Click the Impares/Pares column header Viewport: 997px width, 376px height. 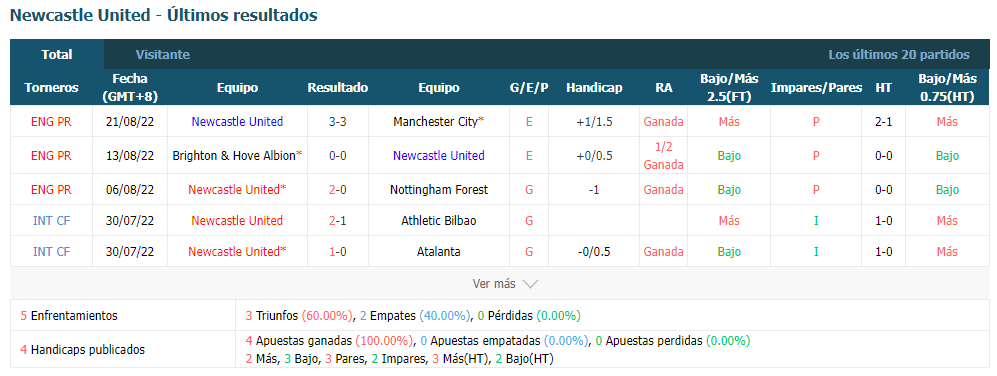point(816,88)
